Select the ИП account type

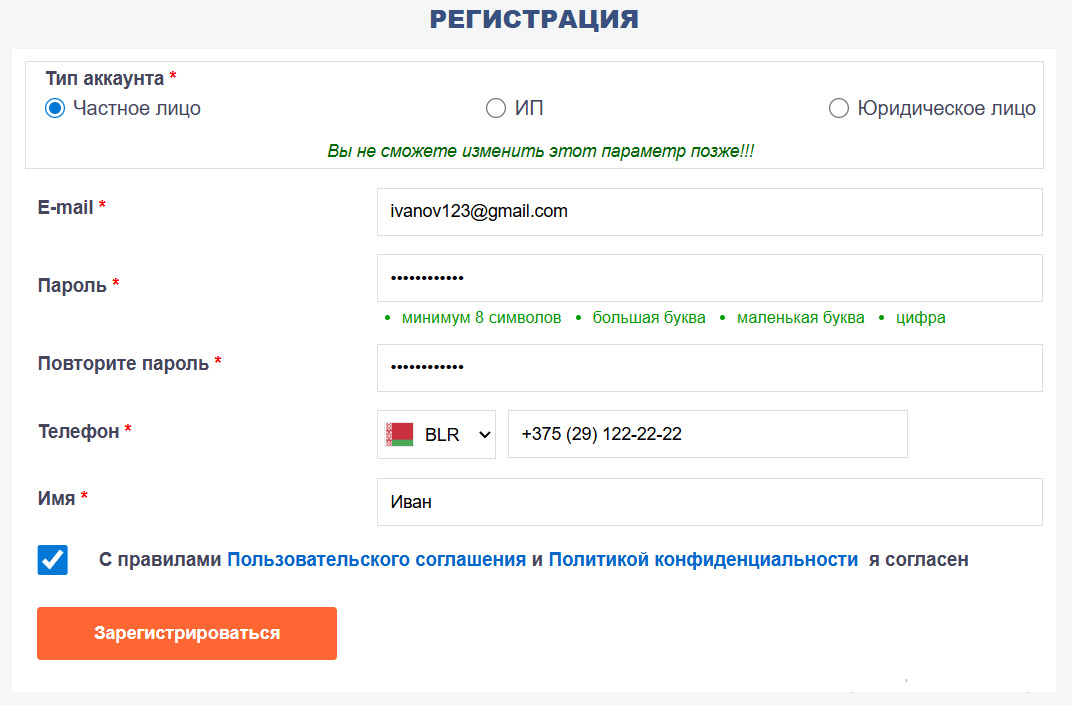pos(495,108)
